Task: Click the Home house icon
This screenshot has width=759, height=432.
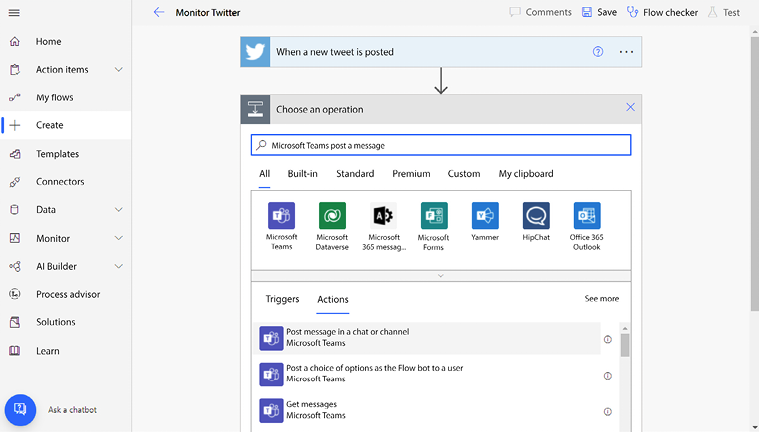Action: tap(15, 42)
